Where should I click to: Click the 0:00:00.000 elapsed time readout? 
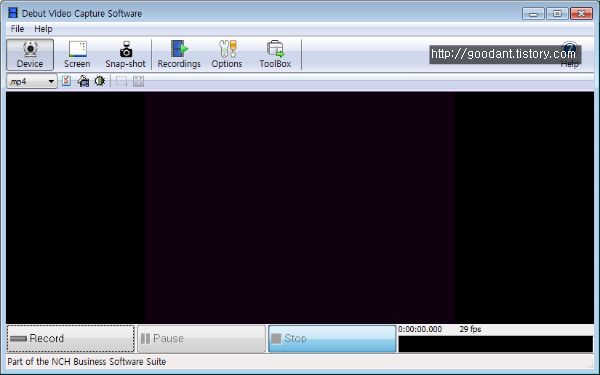pos(420,329)
